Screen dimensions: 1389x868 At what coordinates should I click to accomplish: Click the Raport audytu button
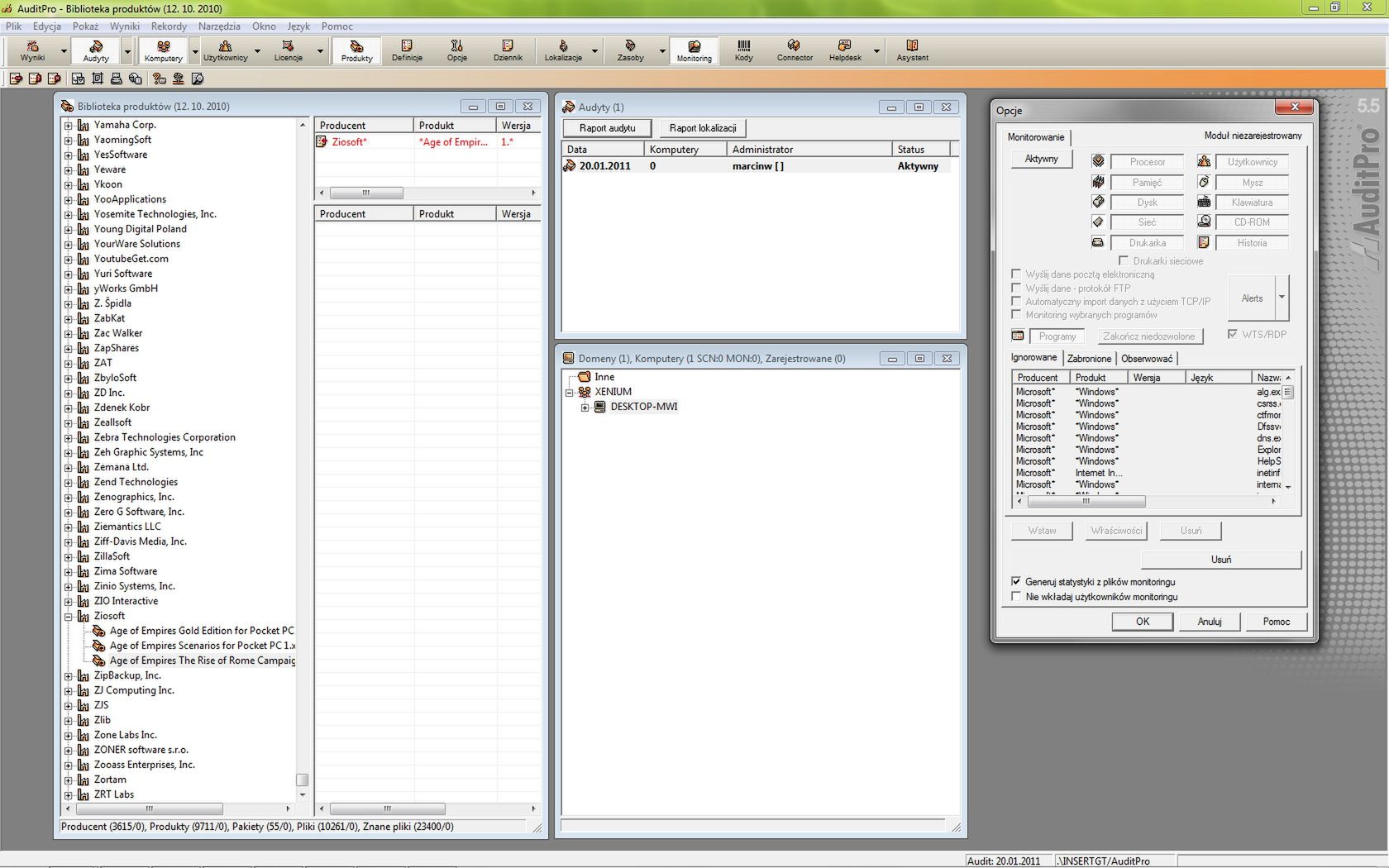[x=607, y=128]
